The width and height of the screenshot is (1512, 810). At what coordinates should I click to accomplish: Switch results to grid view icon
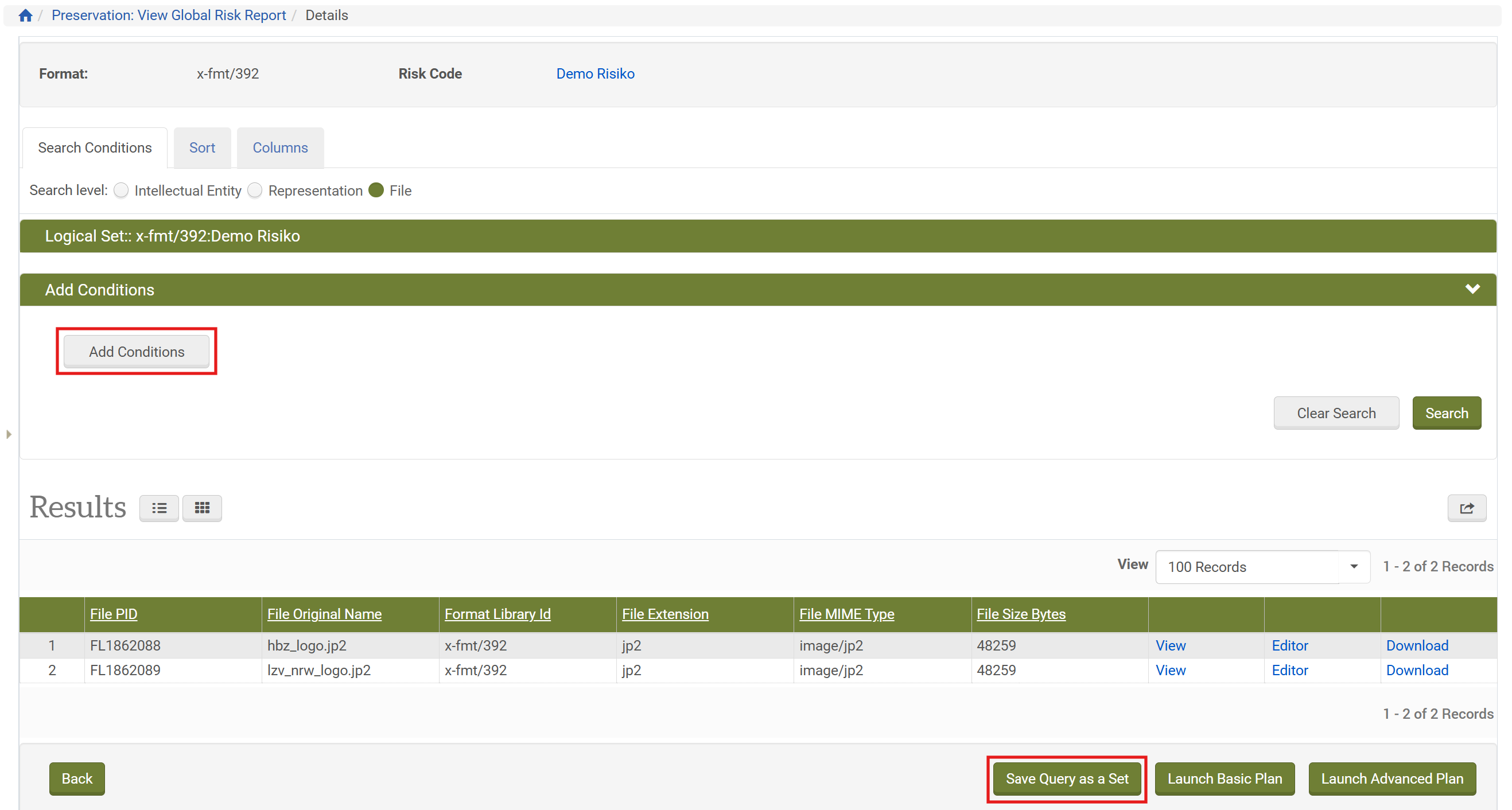[202, 508]
